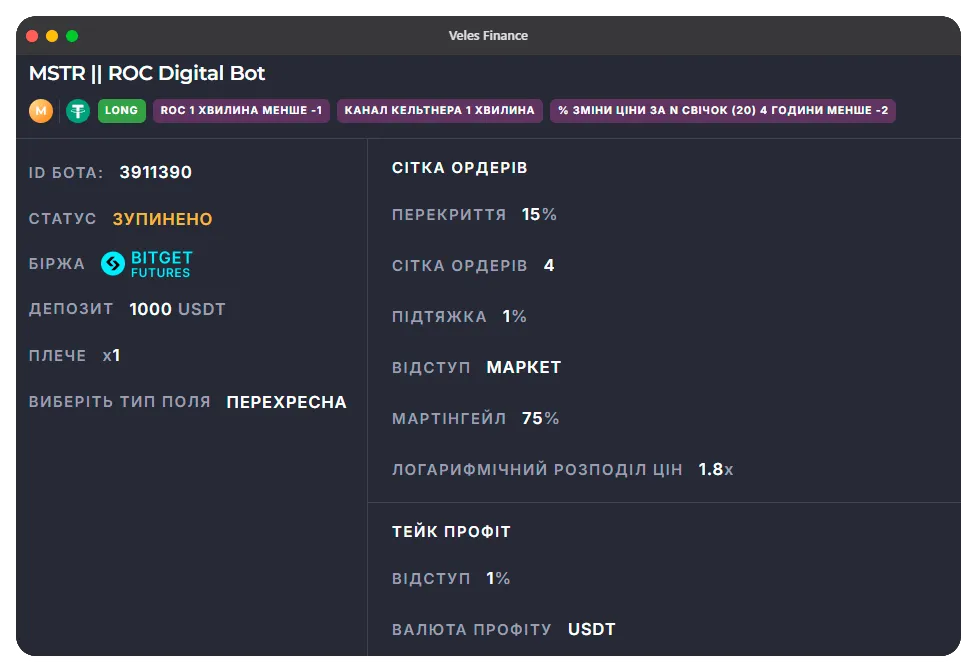
Task: Click the Bitget Futures exchange icon
Action: (x=113, y=263)
